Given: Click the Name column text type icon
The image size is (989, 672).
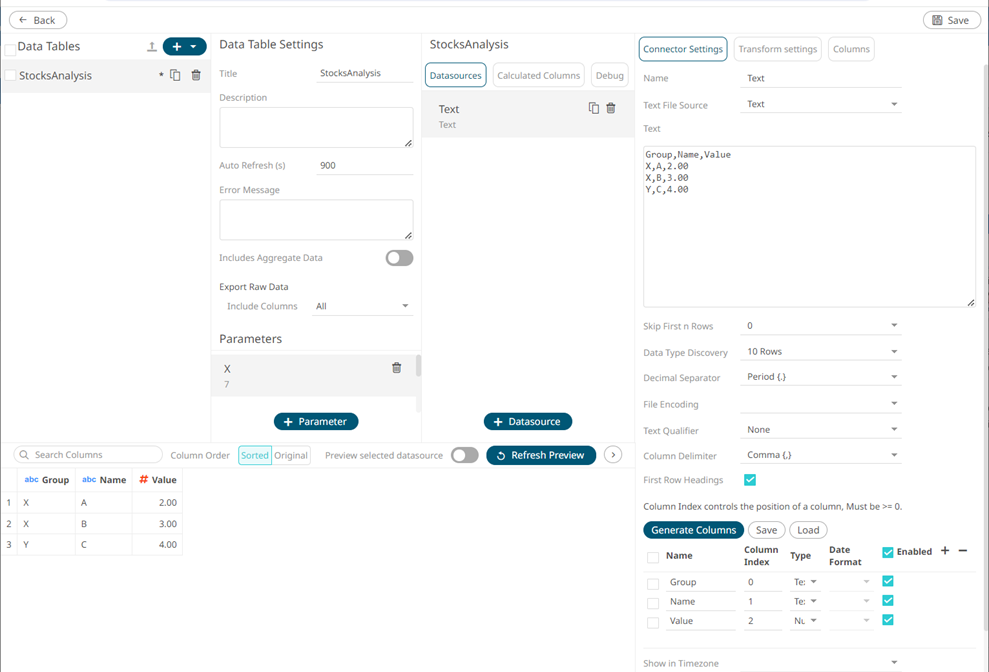Looking at the screenshot, I should coord(89,480).
